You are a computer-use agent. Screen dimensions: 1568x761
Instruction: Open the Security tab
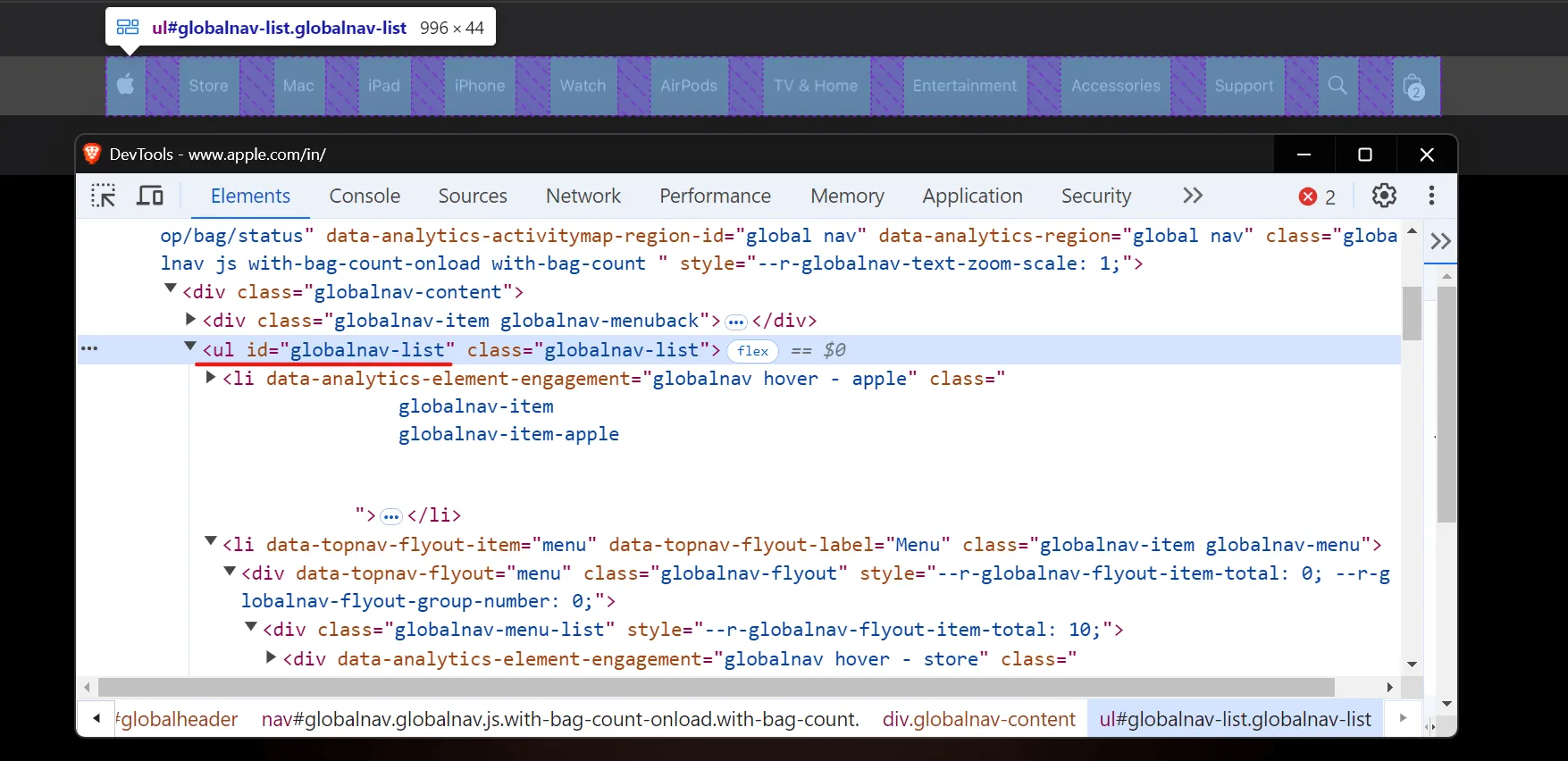pyautogui.click(x=1096, y=196)
